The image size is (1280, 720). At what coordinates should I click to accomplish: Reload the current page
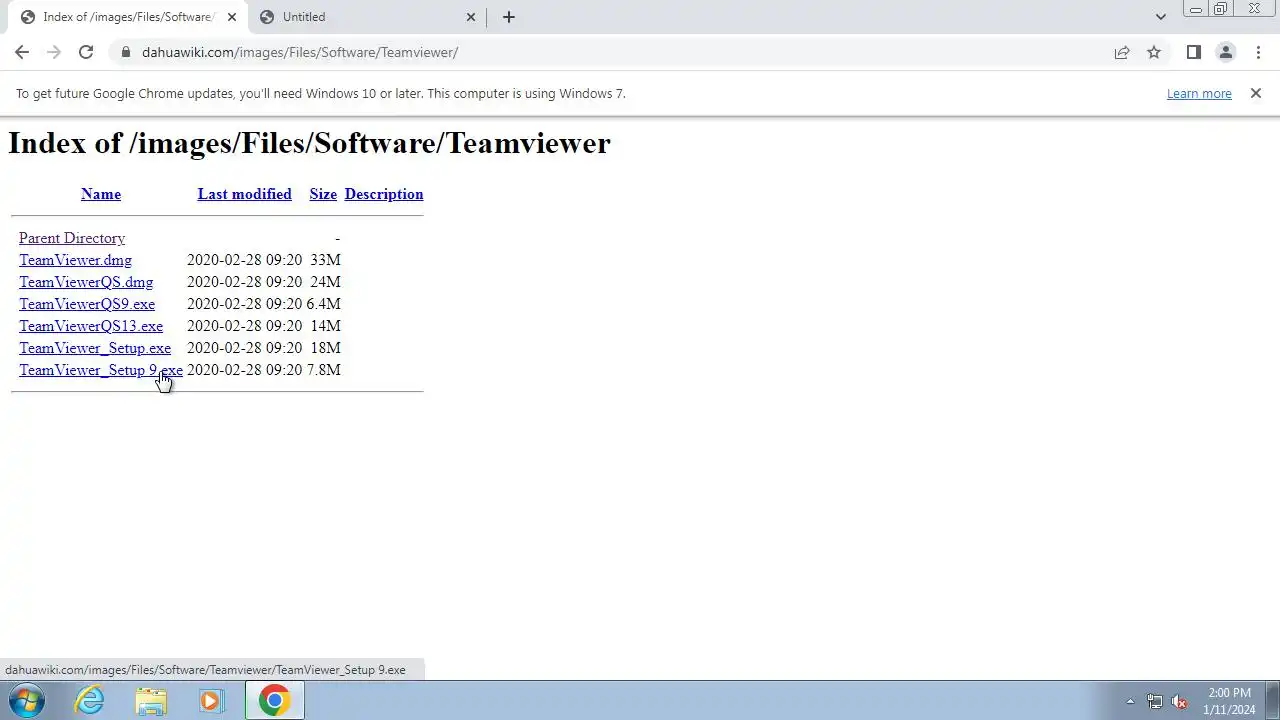[86, 52]
